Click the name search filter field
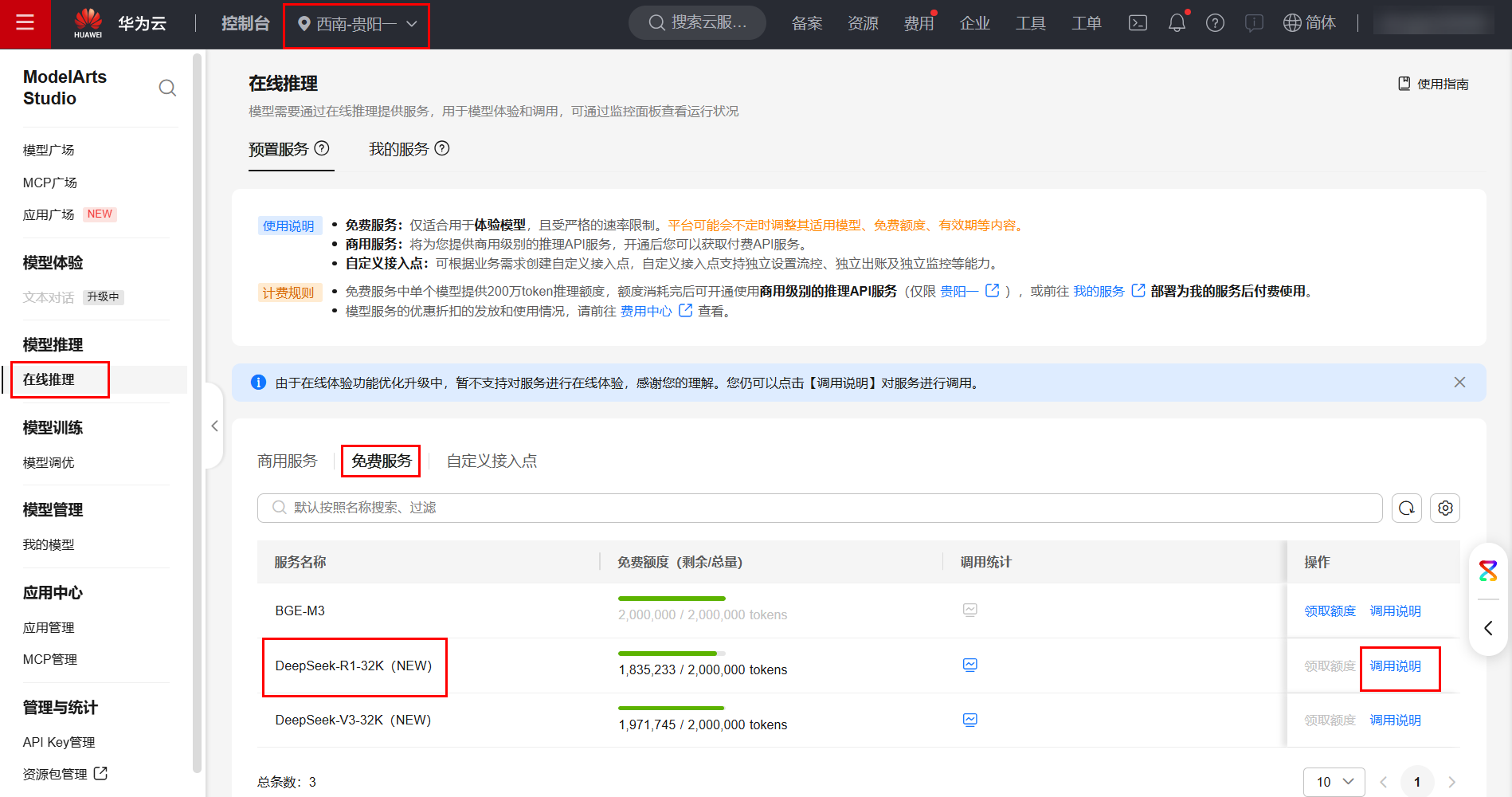Screen dimensions: 1512x797 point(820,508)
